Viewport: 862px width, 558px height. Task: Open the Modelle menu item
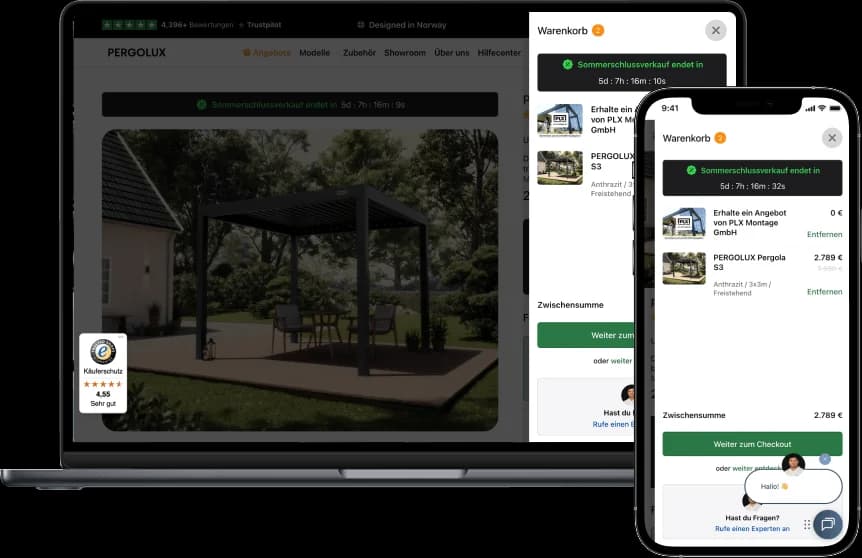pos(314,53)
